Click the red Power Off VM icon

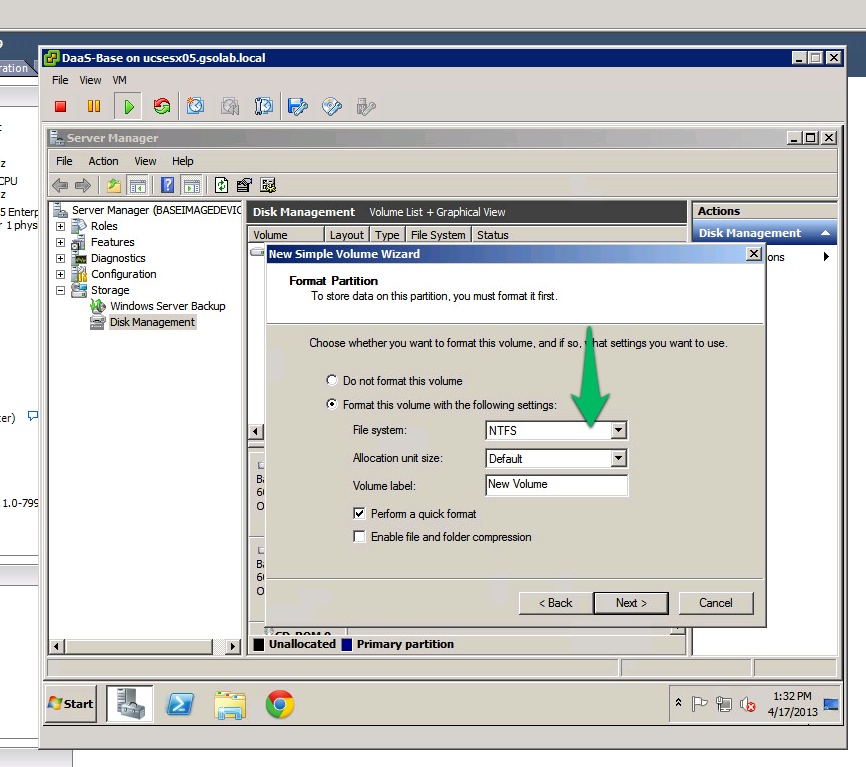(x=61, y=107)
